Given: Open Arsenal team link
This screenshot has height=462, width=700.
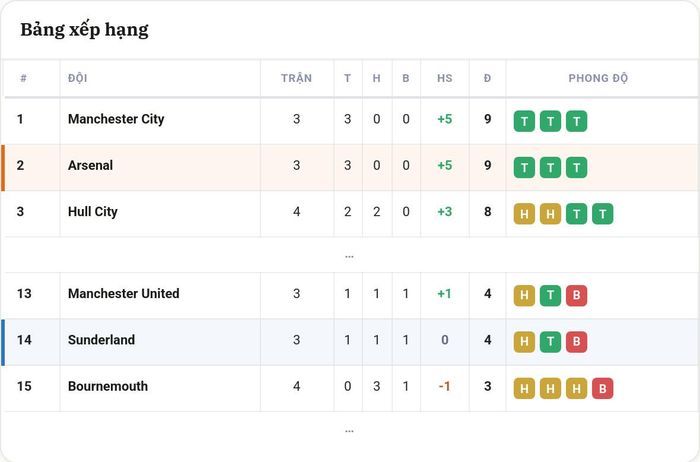Looking at the screenshot, I should coord(90,166).
